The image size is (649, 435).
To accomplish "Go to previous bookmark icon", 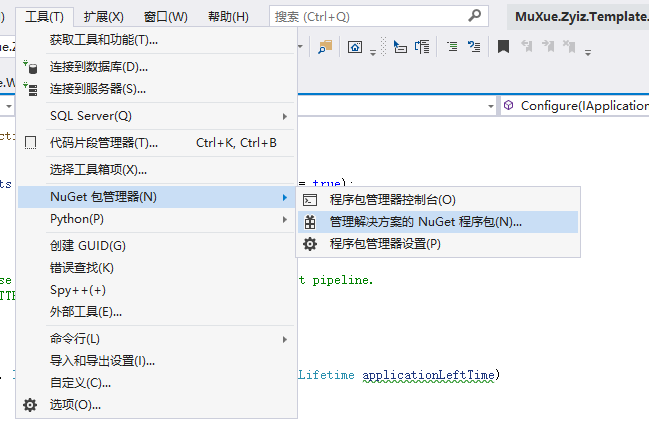I will (527, 46).
